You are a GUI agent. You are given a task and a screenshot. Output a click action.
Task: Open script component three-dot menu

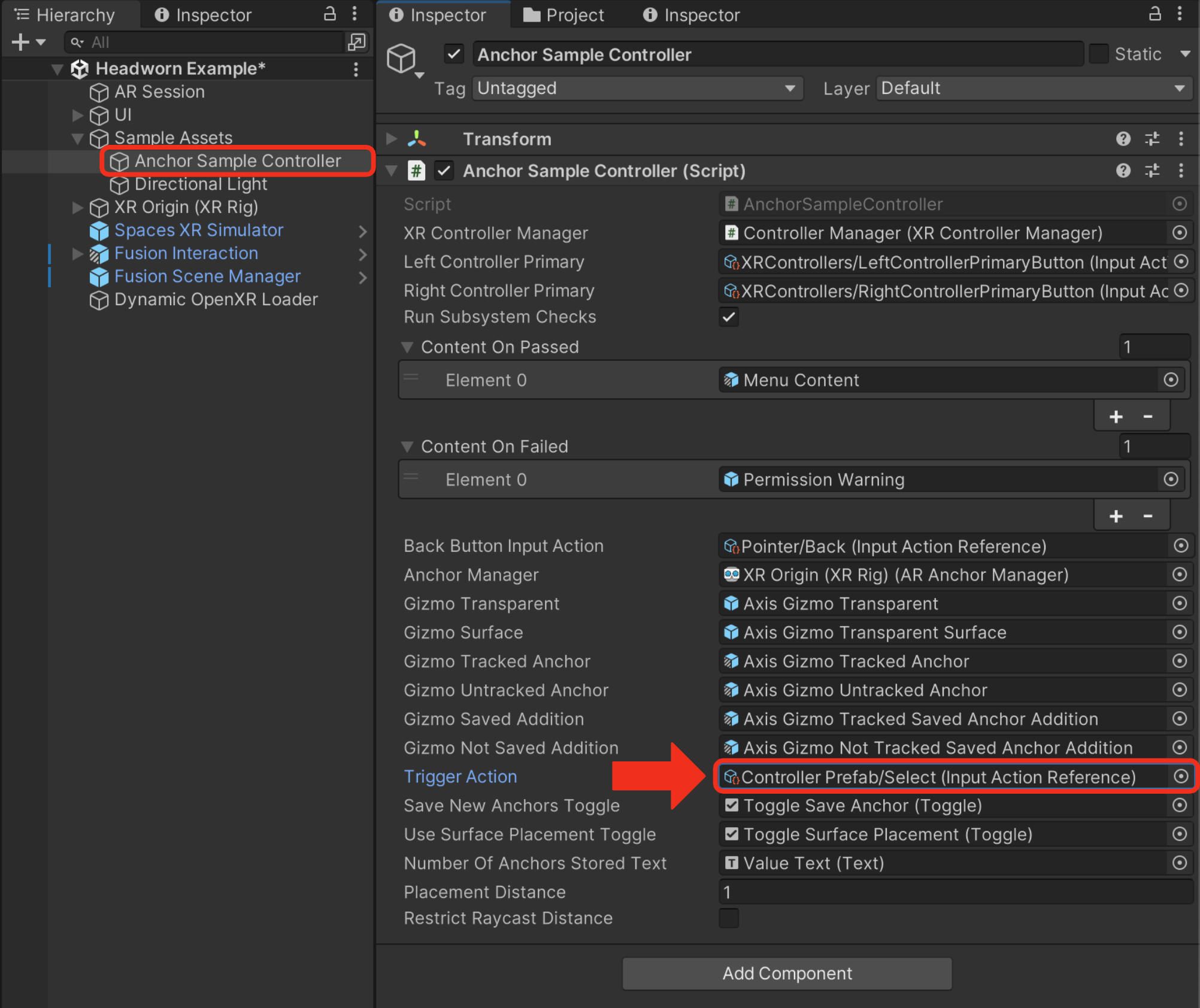point(1181,171)
